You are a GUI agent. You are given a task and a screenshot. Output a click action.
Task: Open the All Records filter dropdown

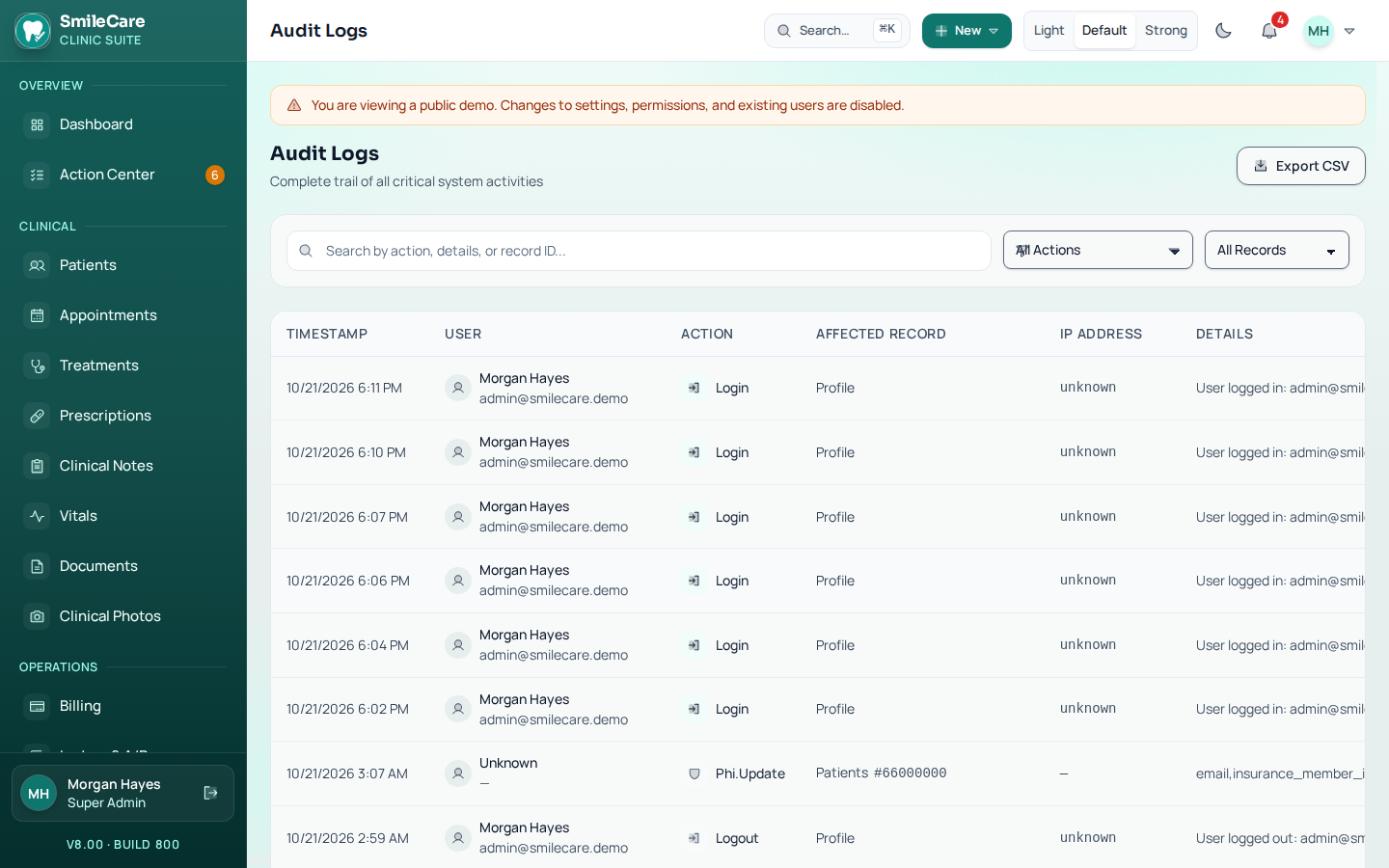tap(1276, 250)
